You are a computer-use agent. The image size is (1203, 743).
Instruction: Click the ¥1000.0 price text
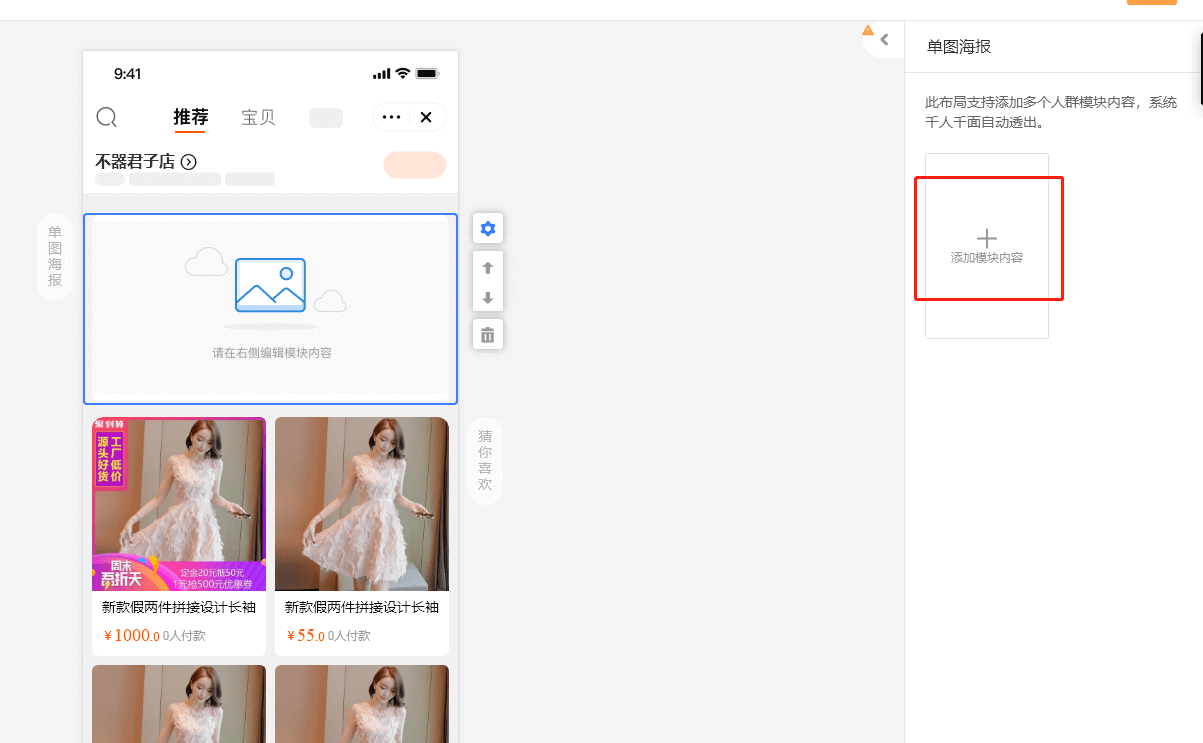[x=131, y=635]
